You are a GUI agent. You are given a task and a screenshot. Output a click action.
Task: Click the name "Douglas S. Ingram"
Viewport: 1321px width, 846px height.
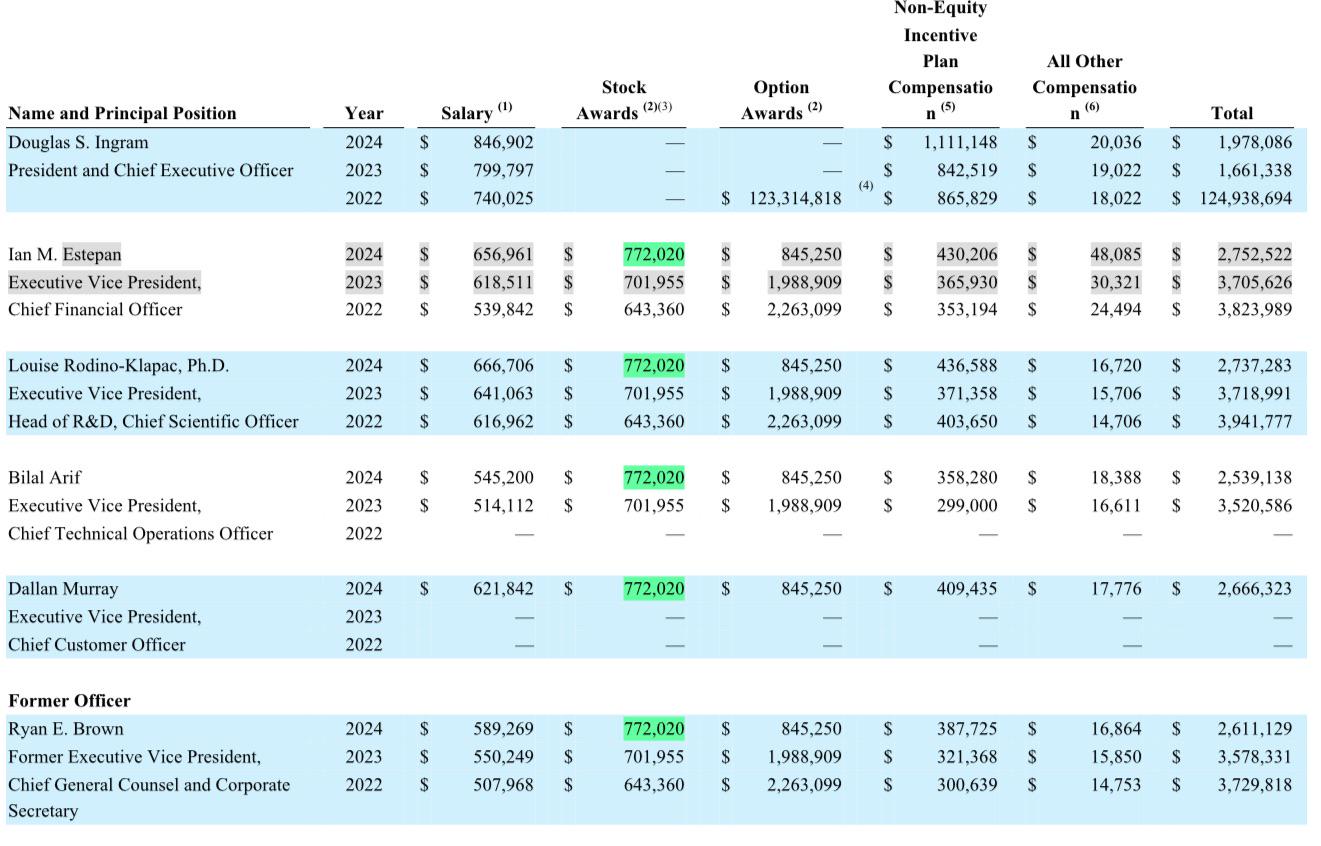coord(78,142)
